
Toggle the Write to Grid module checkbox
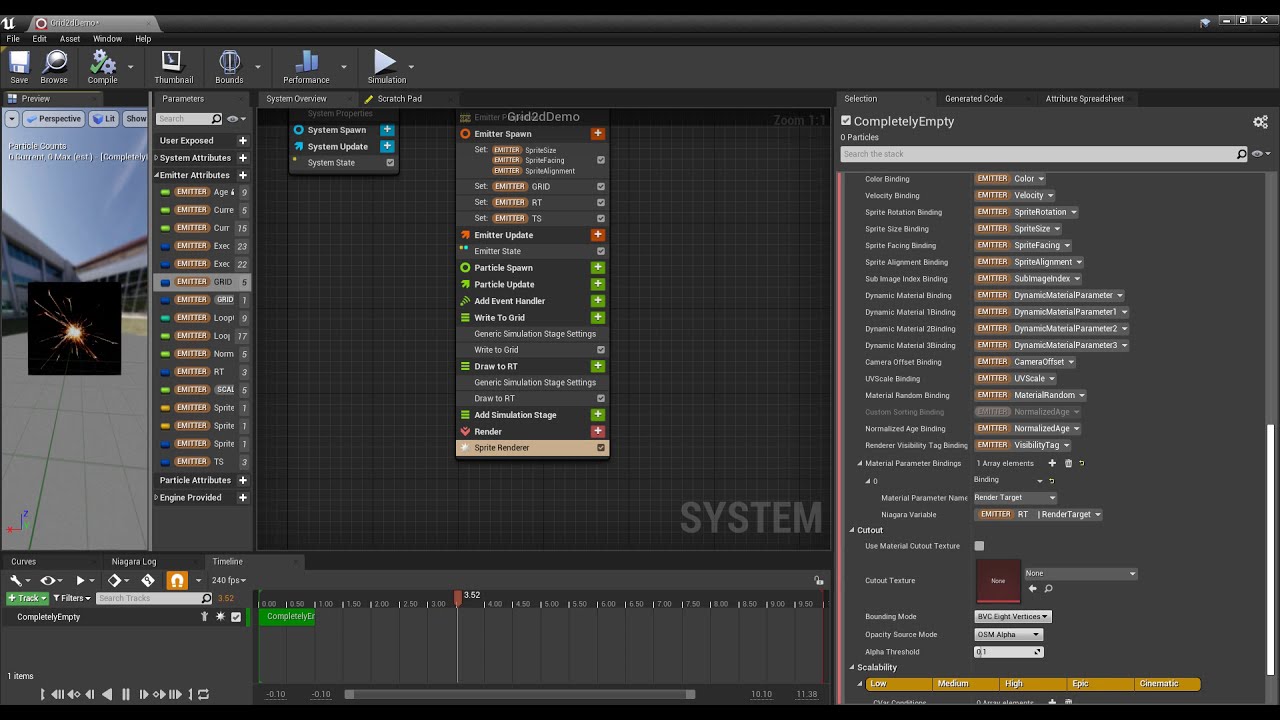coord(601,350)
